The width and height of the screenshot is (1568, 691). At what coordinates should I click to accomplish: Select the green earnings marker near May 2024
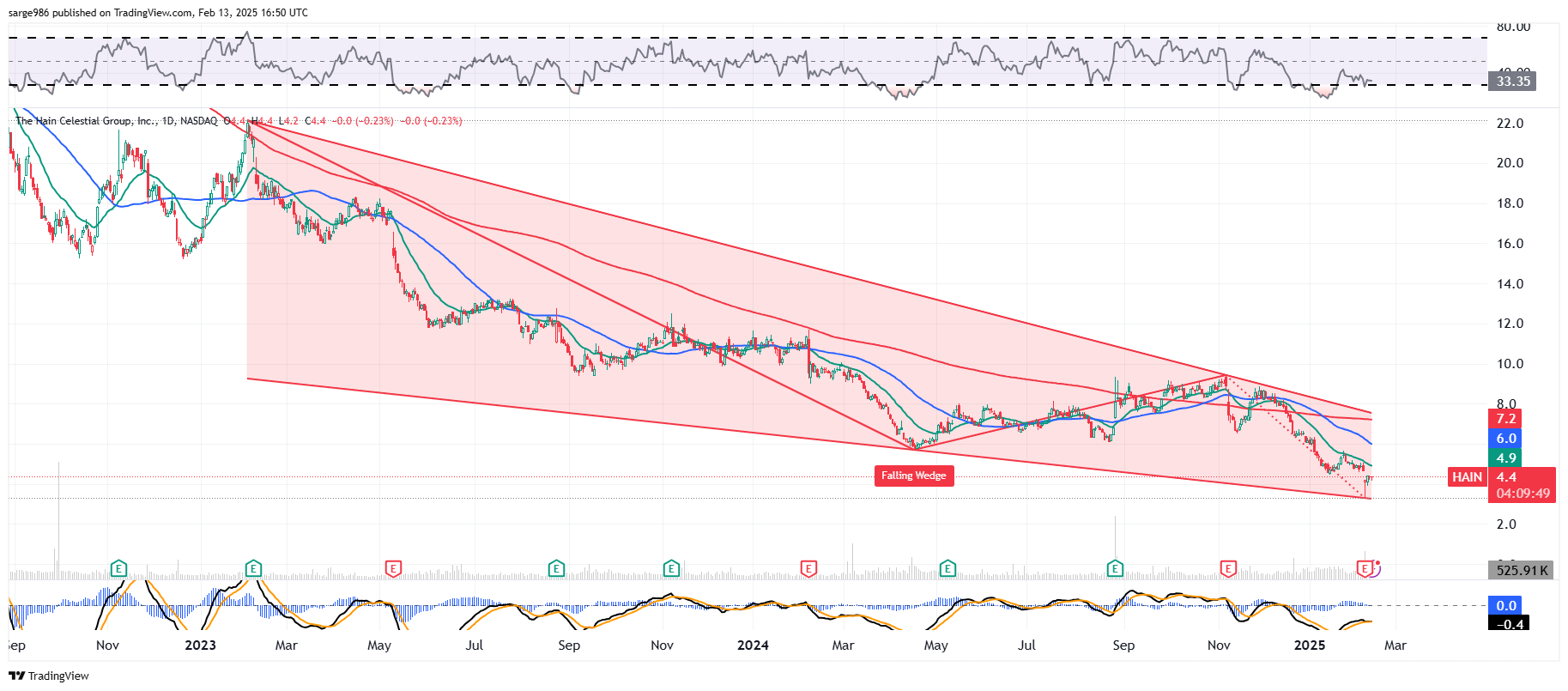click(947, 568)
